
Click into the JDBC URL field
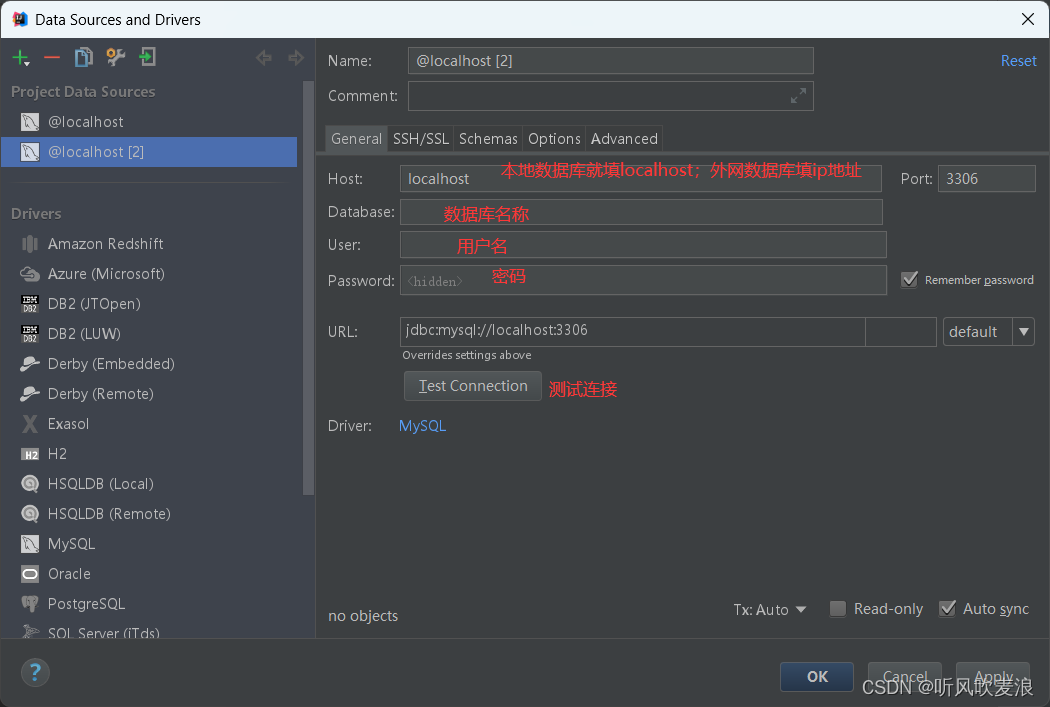pos(633,332)
